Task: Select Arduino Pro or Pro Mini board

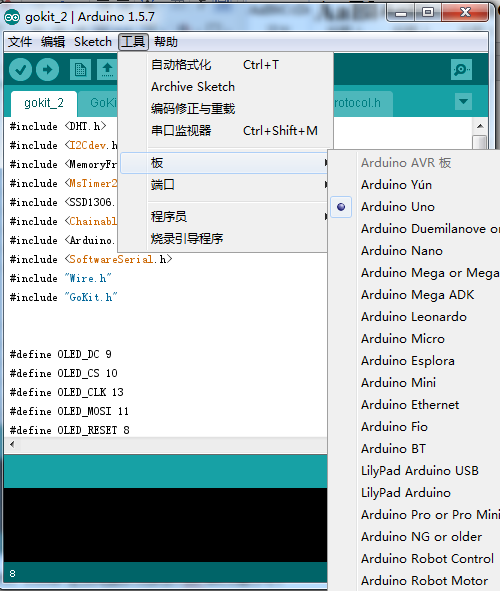Action: pyautogui.click(x=415, y=515)
